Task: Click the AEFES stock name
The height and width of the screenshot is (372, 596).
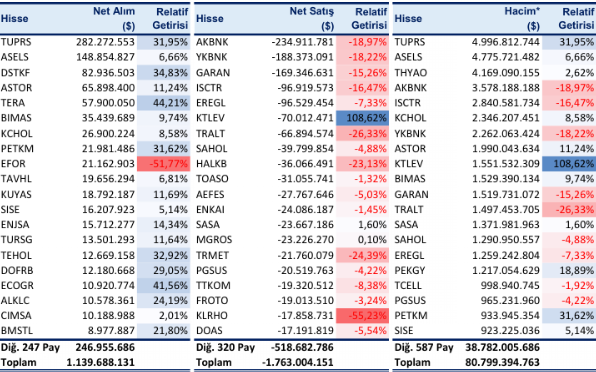Action: pos(210,194)
